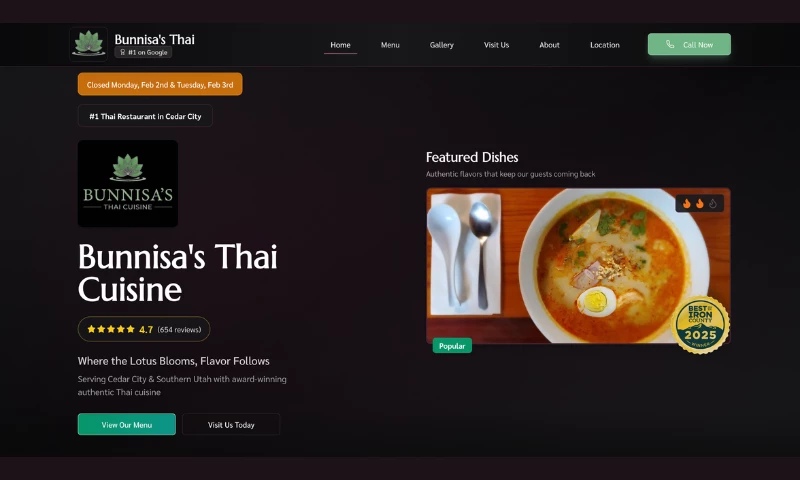Click the lotus logo icon in header
The height and width of the screenshot is (480, 800).
point(88,44)
